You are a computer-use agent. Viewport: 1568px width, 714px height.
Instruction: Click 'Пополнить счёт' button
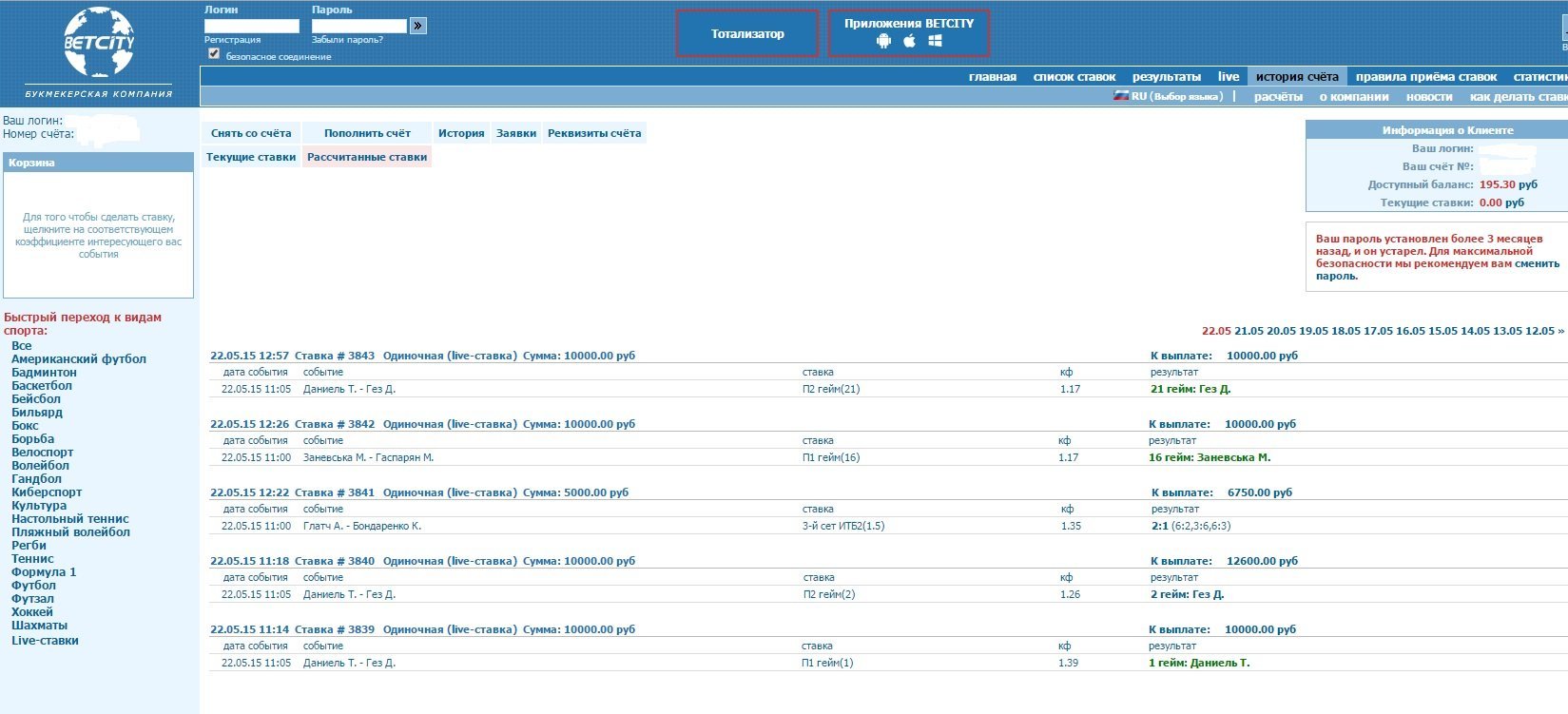[x=367, y=133]
